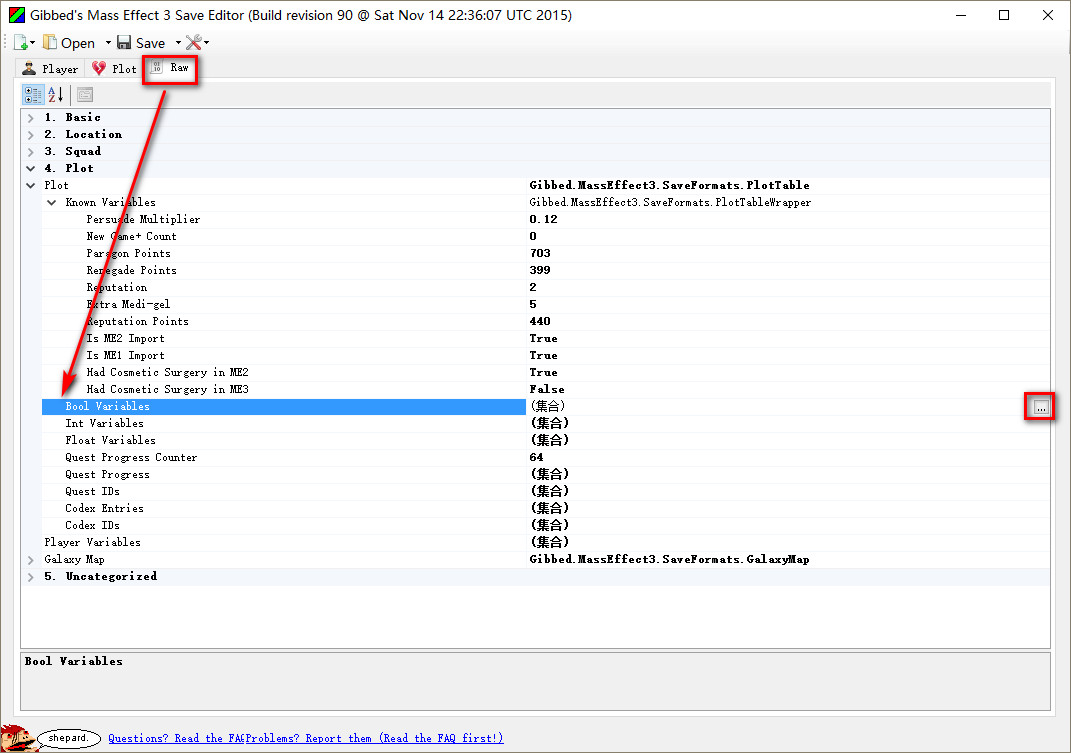1071x753 pixels.
Task: Click the Reputation Points value 440
Action: [x=540, y=321]
